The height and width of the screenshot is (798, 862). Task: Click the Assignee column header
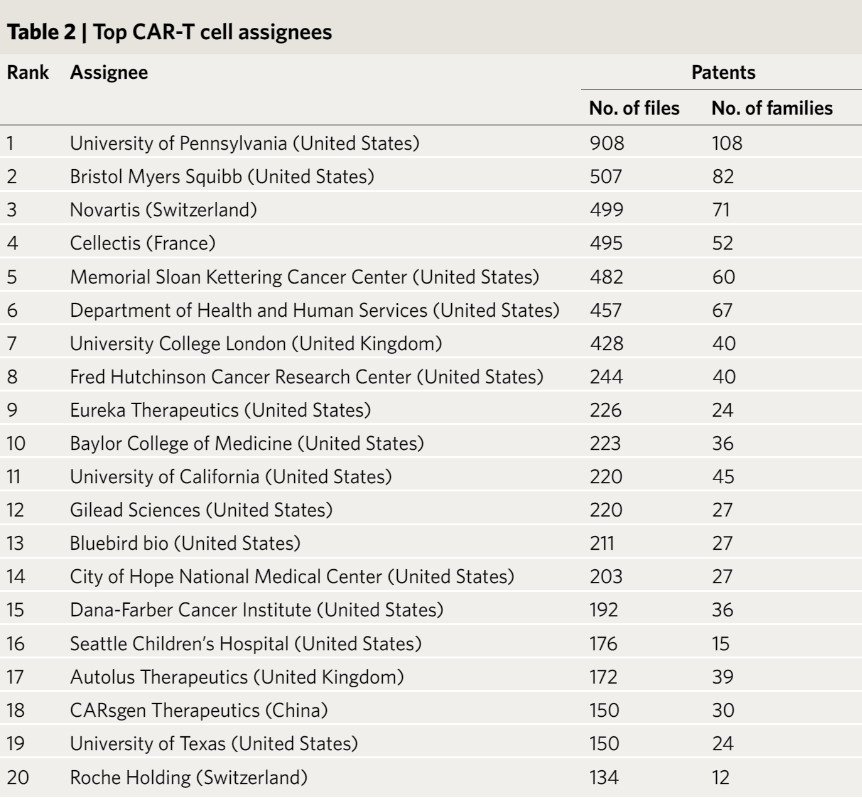109,73
